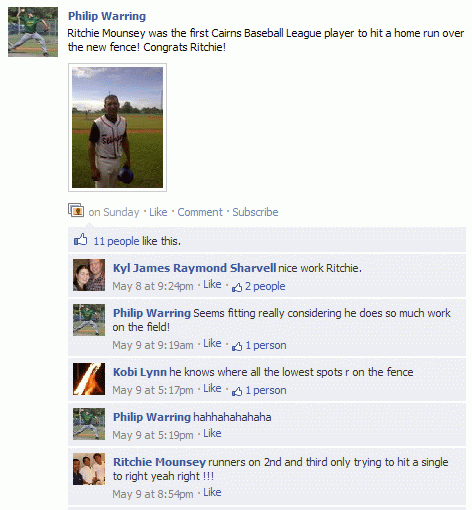472x510 pixels.
Task: Open Kobi Lynn's profile name link
Action: click(140, 372)
